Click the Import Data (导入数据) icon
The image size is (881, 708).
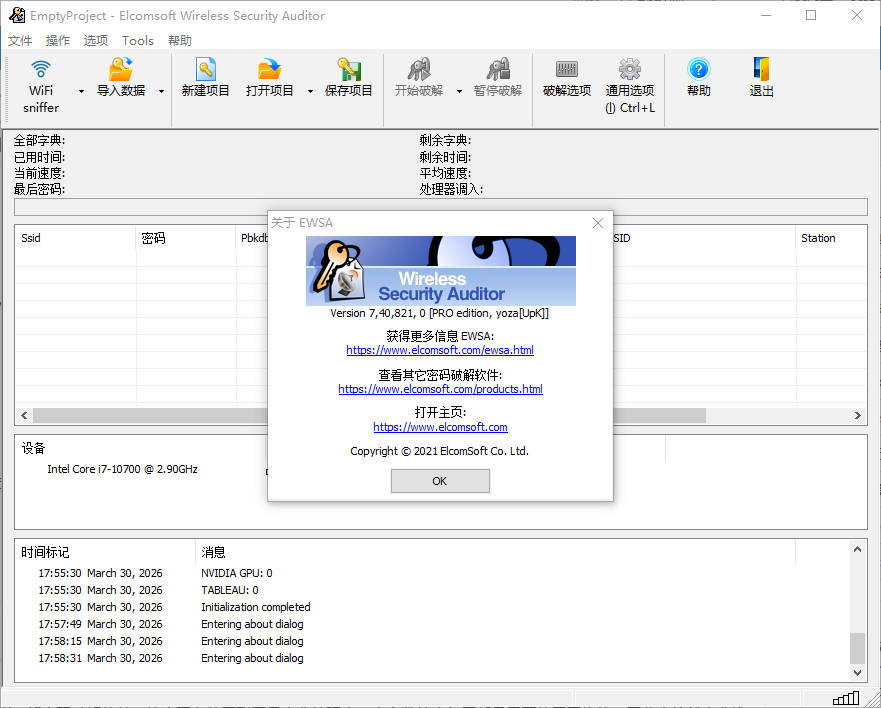click(x=121, y=70)
